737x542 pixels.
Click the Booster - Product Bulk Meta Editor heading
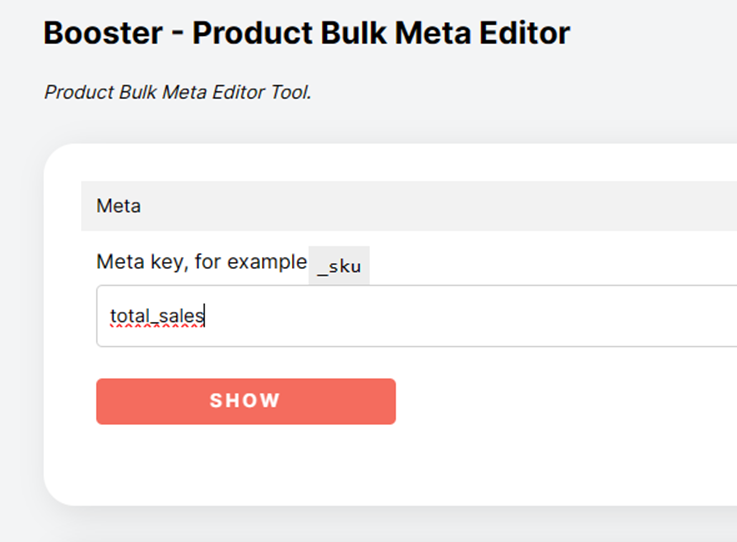coord(306,33)
